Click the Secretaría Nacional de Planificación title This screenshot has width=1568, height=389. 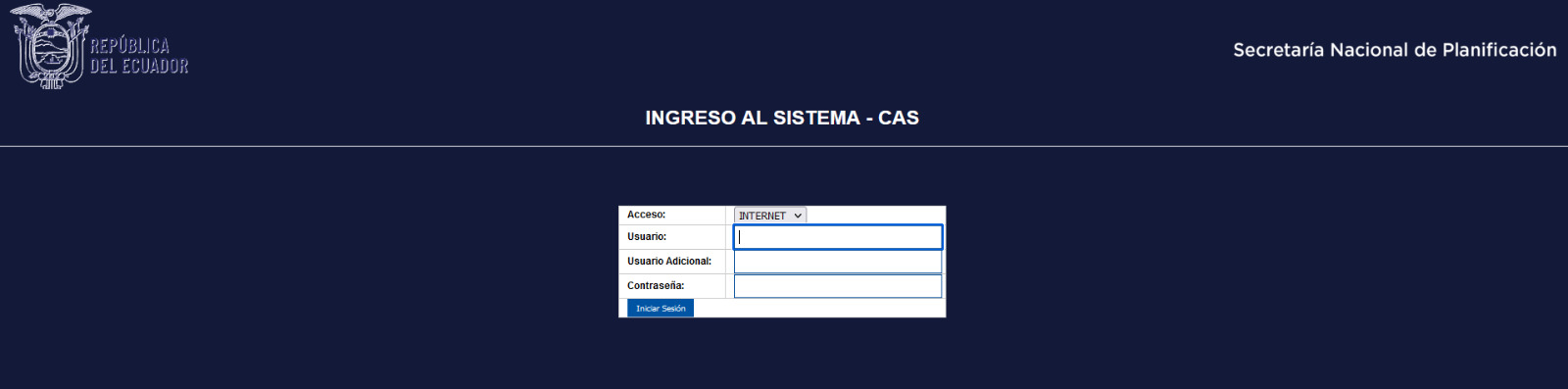pos(1395,50)
